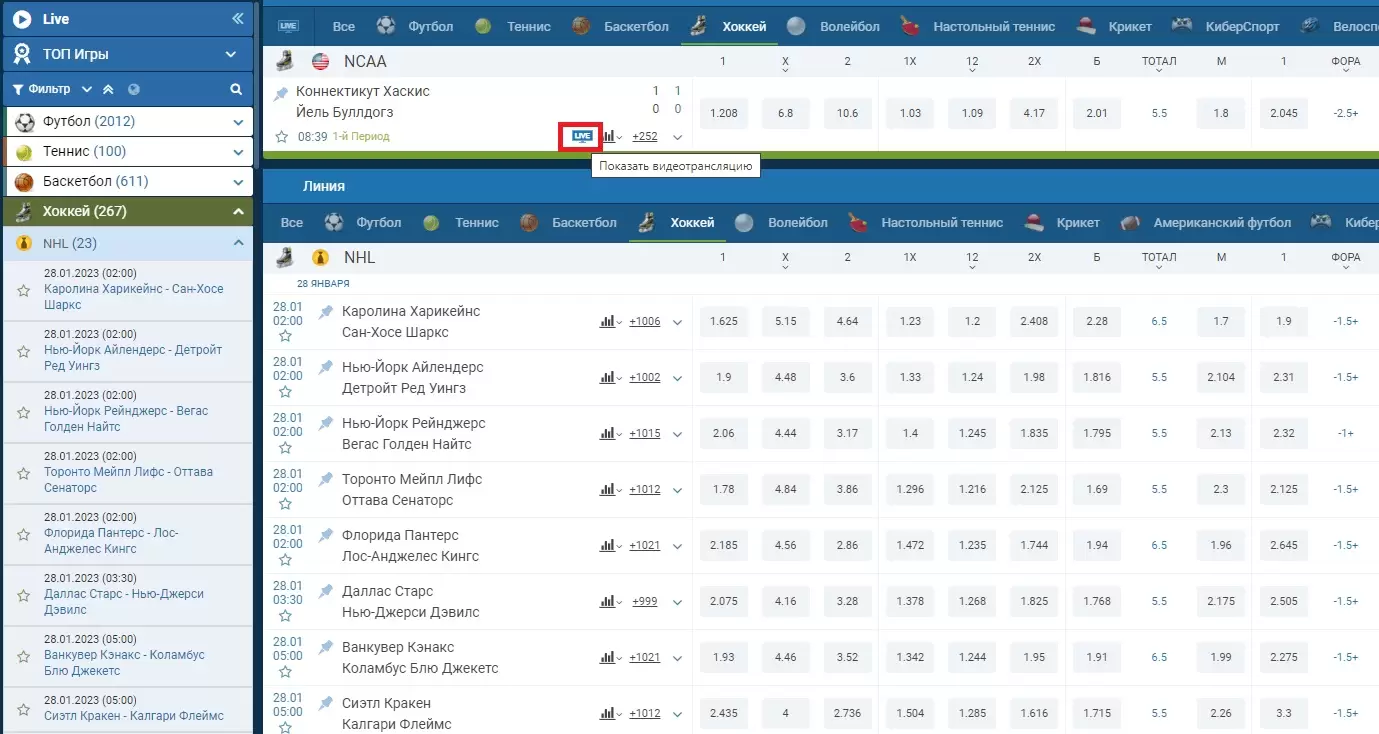
Task: Pin the Каролина Харикейнс match
Action: 325,312
